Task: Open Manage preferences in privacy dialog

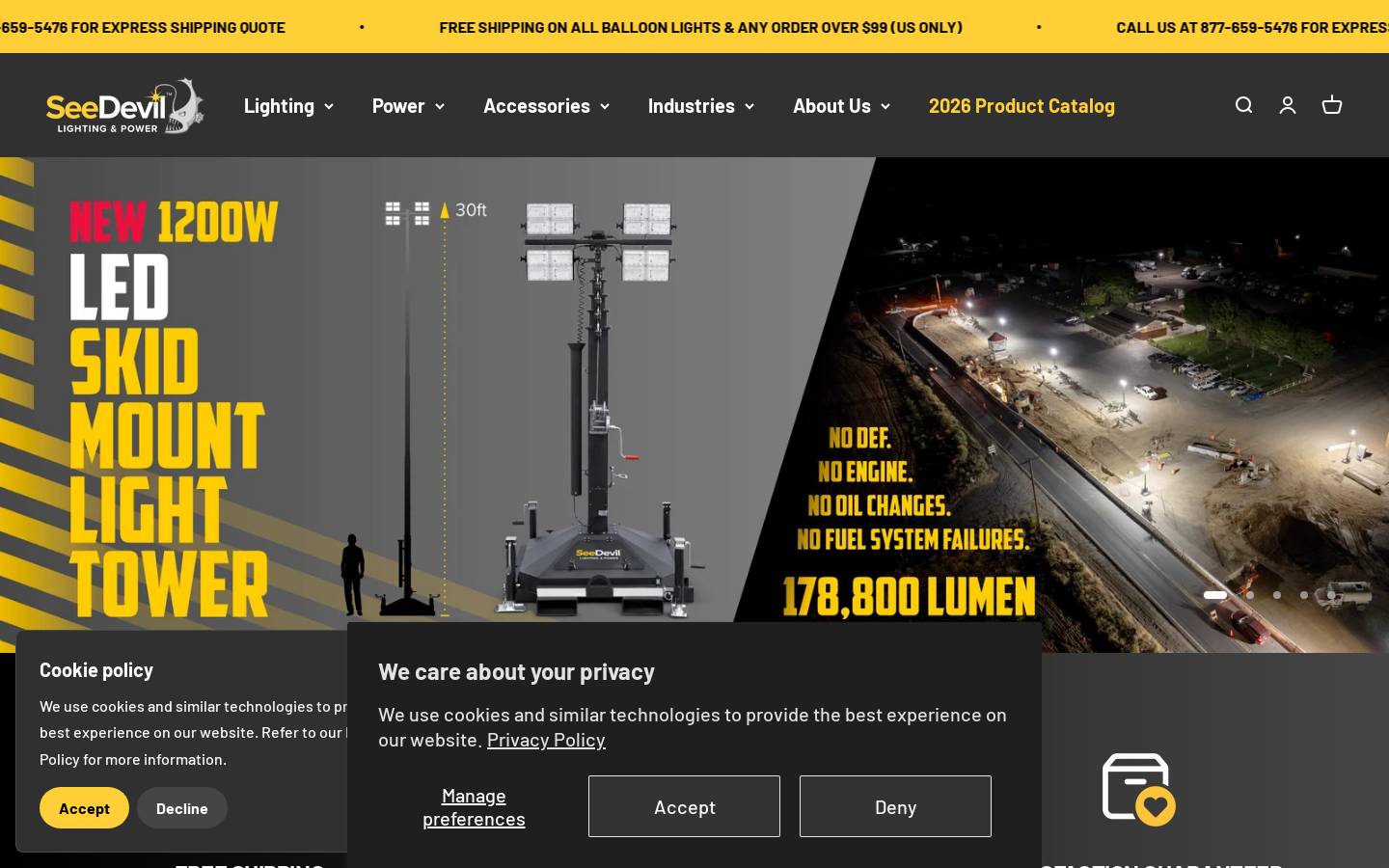Action: tap(474, 806)
